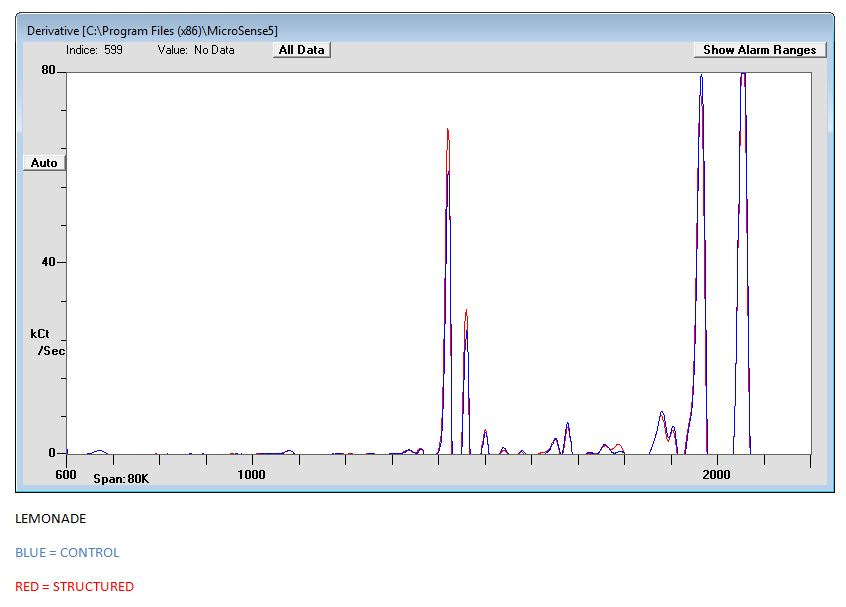The width and height of the screenshot is (846, 607).
Task: Click 'RED = STRUCTURED' legend text
Action: pos(74,586)
